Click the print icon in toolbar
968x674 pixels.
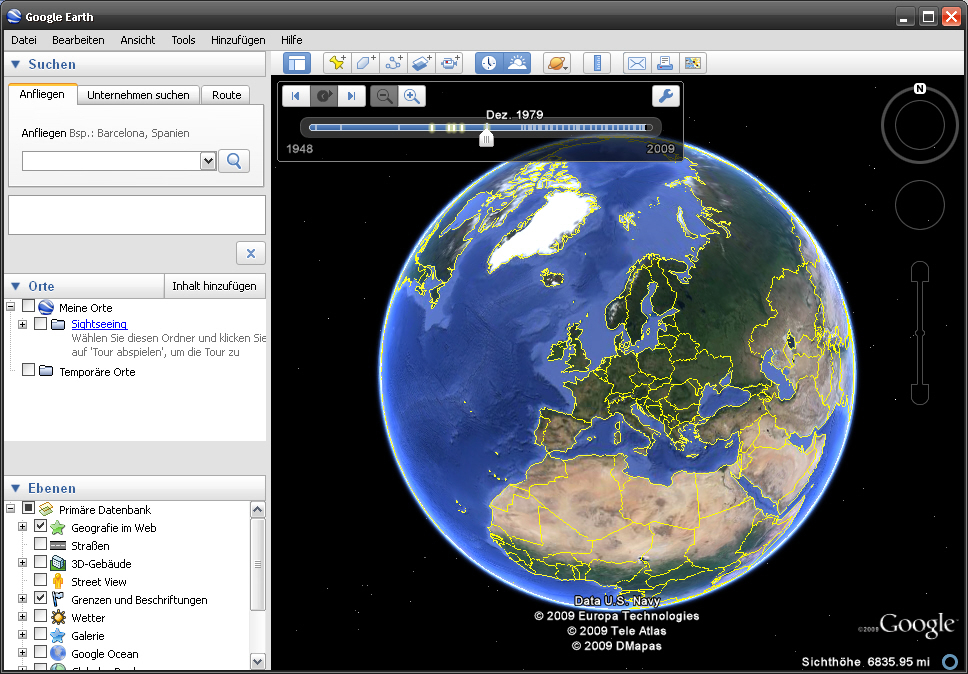tap(665, 63)
